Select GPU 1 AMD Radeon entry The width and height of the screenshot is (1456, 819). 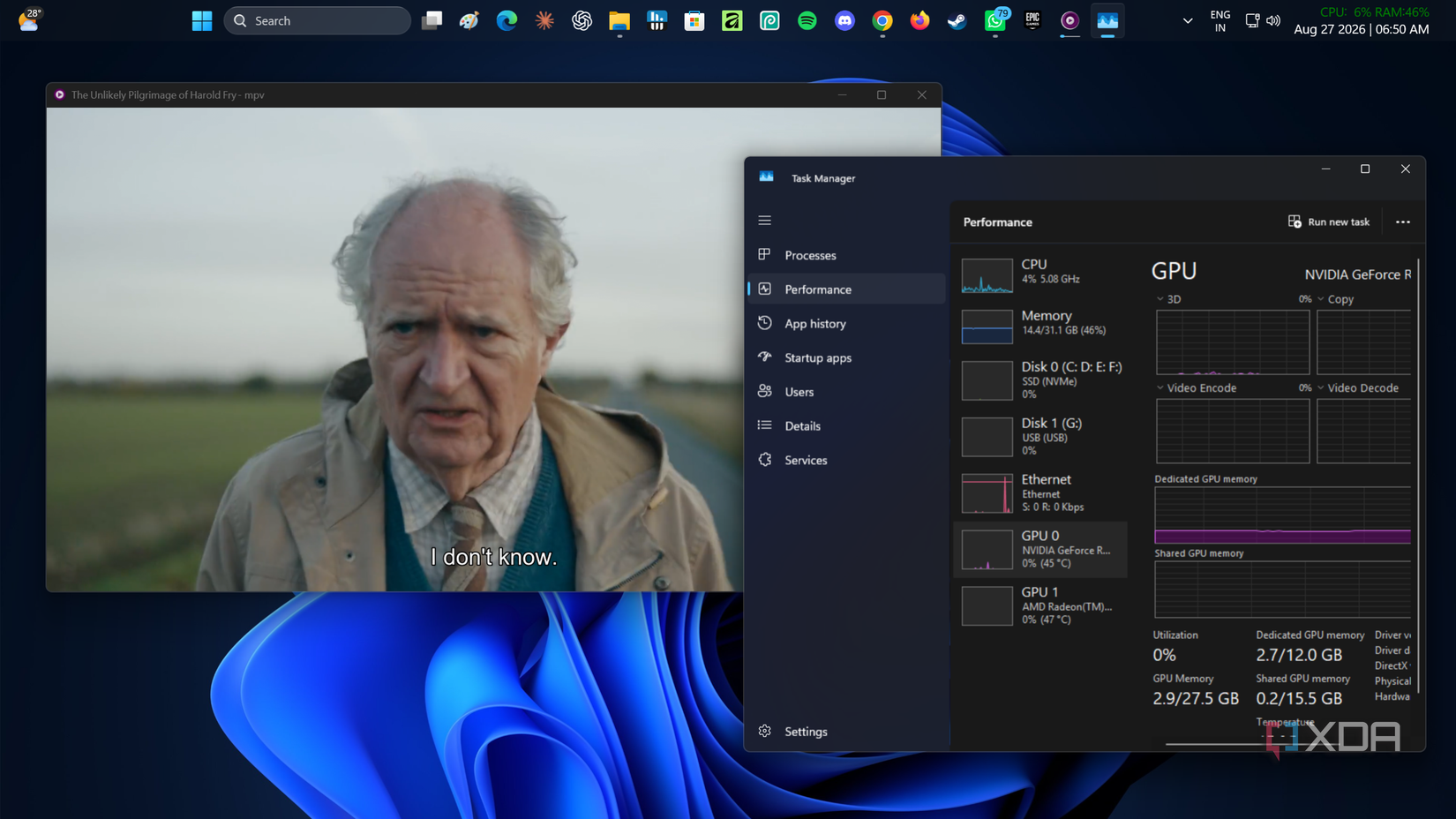click(x=1040, y=606)
